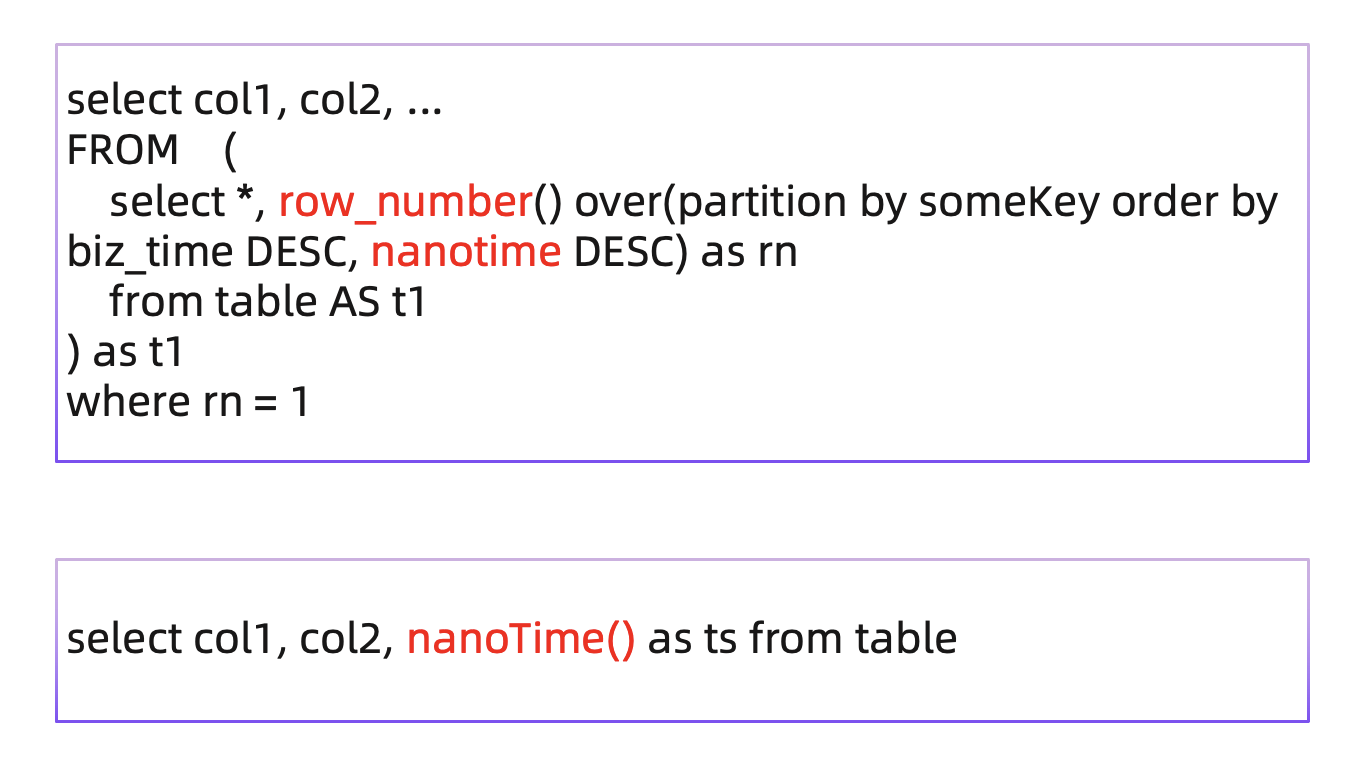
Task: Click the ellipsis after col2 in top query
Action: 425,102
